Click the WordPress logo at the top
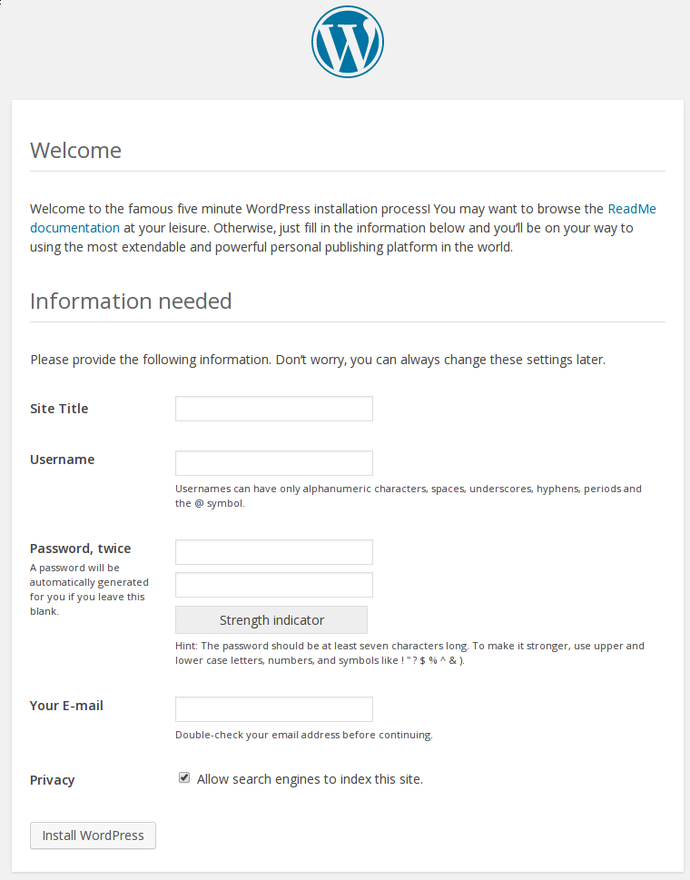Image resolution: width=690 pixels, height=880 pixels. [x=347, y=42]
